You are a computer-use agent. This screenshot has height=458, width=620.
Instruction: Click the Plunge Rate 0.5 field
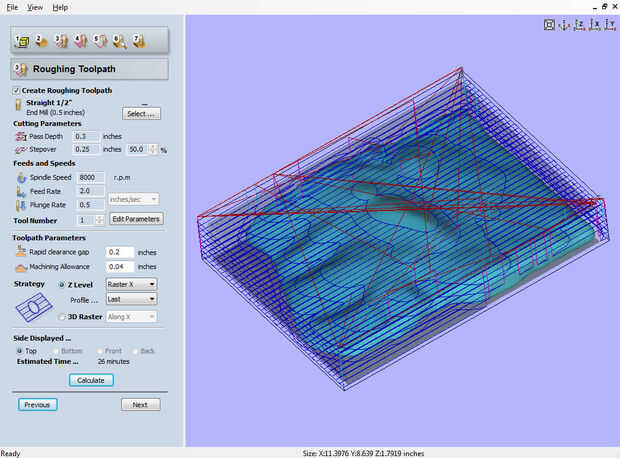91,205
